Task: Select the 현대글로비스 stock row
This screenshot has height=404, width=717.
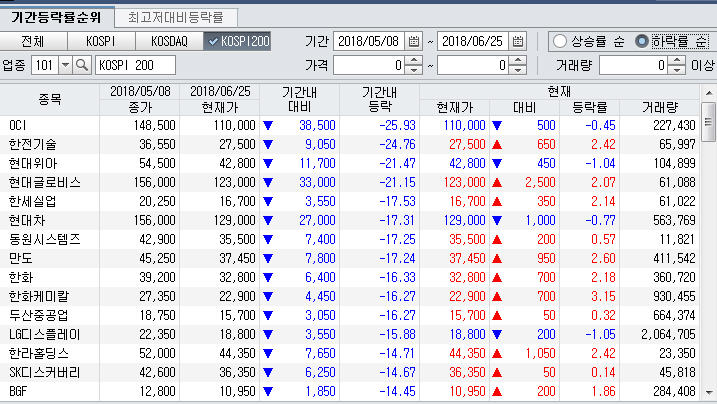Action: [350, 182]
